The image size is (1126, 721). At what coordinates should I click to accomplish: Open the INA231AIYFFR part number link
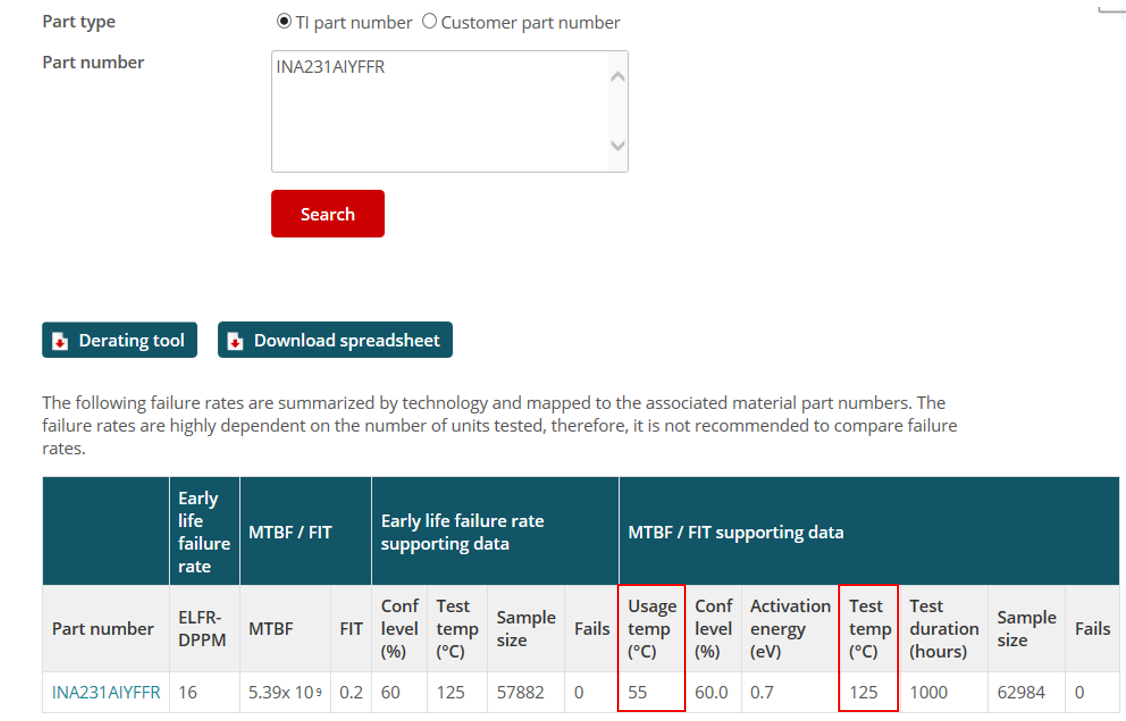click(x=106, y=692)
